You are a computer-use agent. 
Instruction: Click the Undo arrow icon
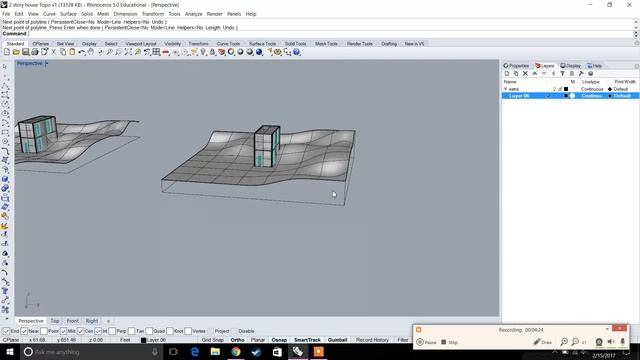tap(82, 52)
